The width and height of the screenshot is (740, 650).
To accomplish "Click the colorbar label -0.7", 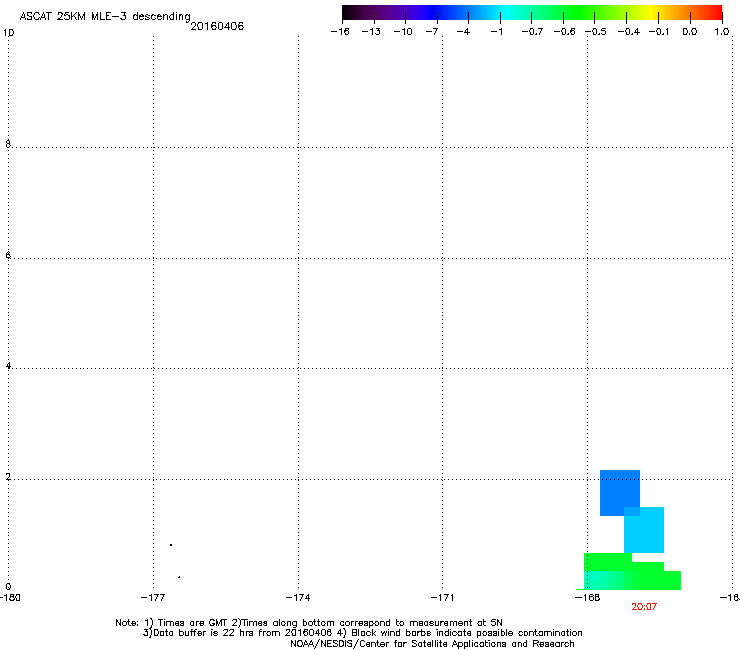I will pos(532,32).
